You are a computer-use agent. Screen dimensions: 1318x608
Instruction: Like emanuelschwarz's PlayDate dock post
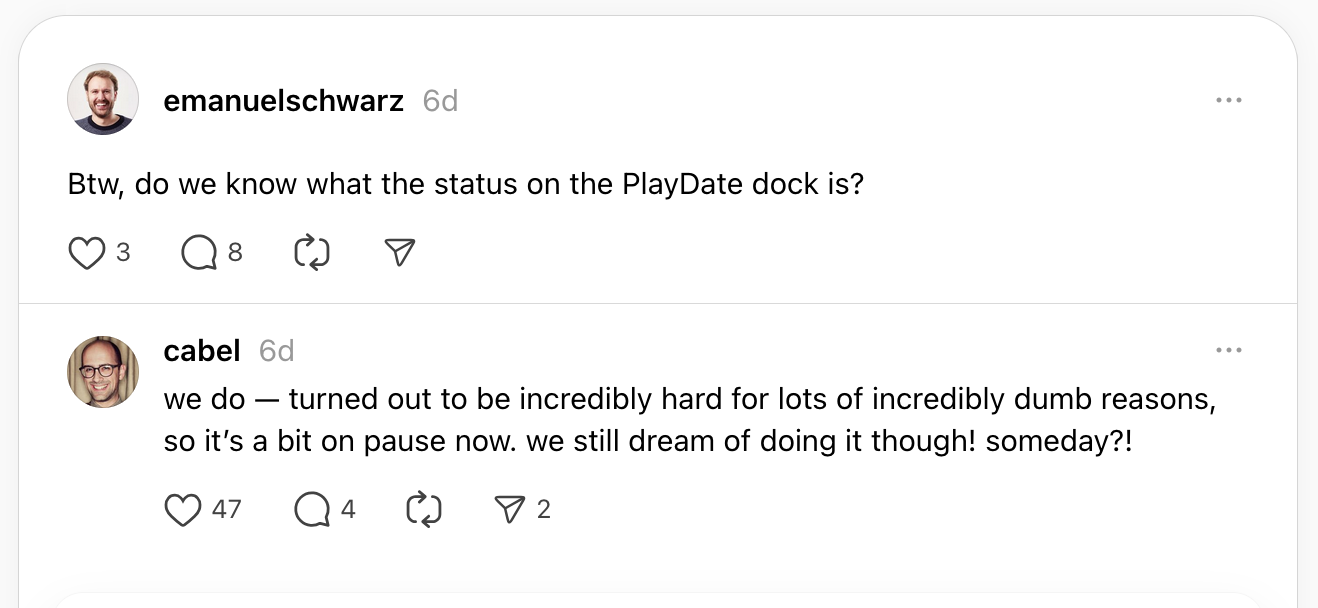pyautogui.click(x=87, y=253)
